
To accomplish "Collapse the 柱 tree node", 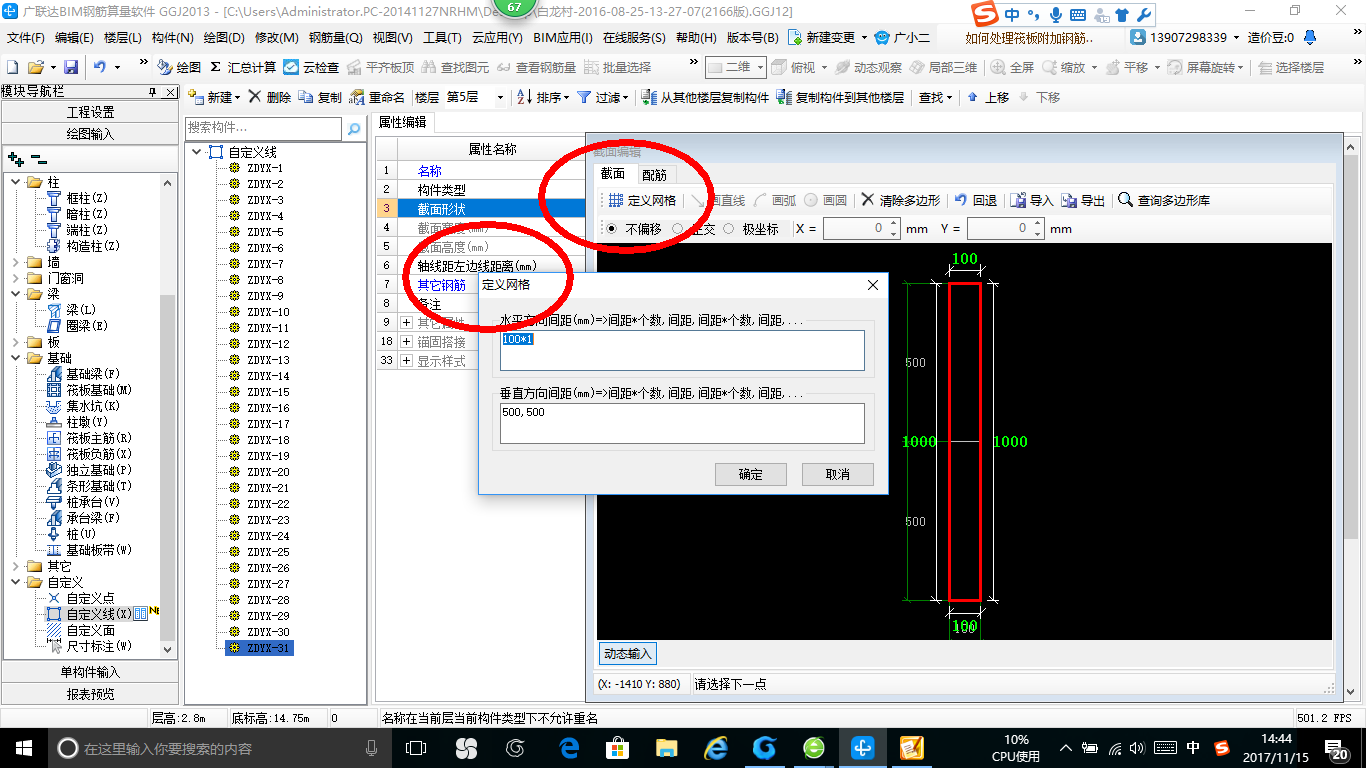I will click(x=16, y=182).
